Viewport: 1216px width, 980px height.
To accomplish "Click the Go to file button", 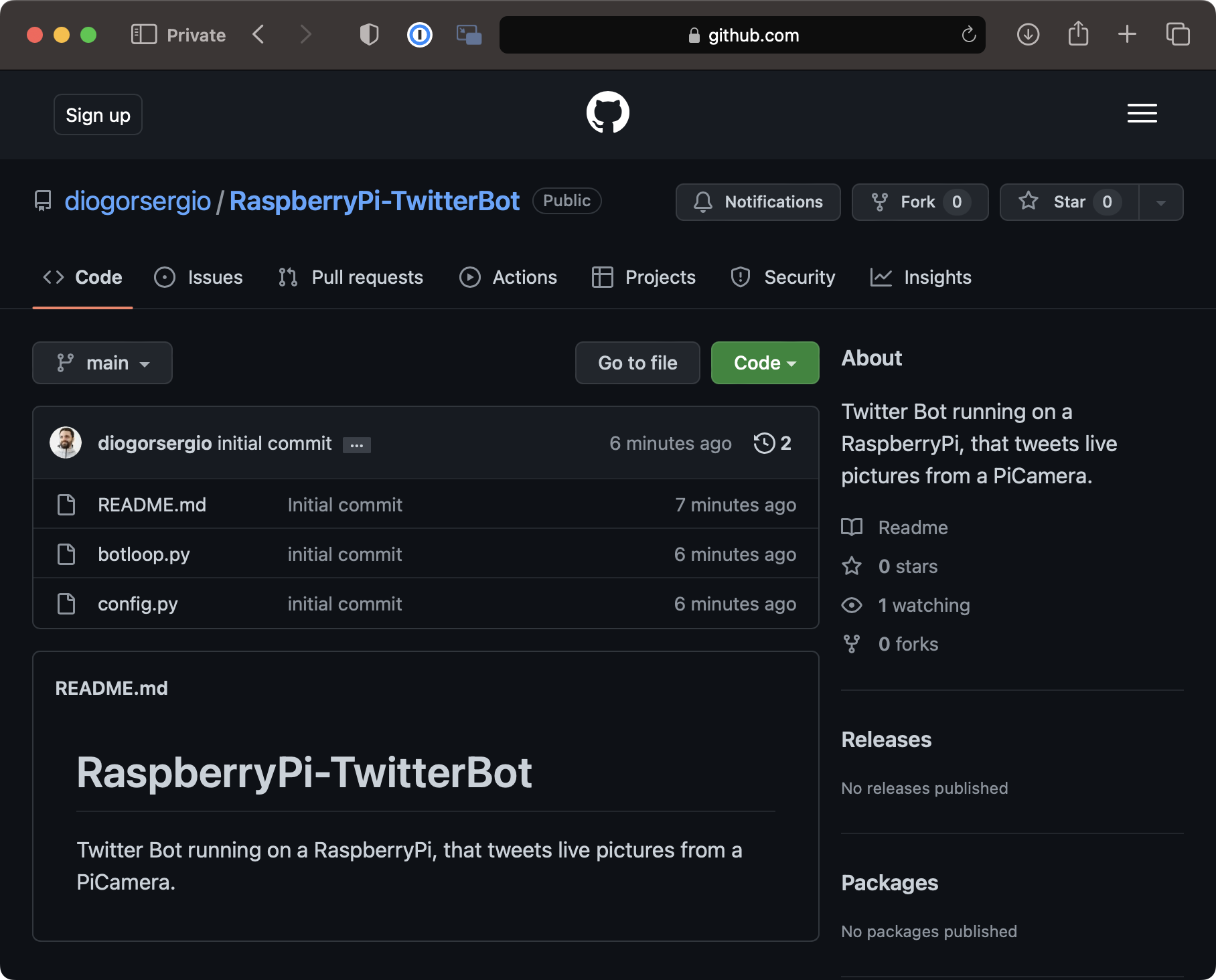I will point(637,363).
